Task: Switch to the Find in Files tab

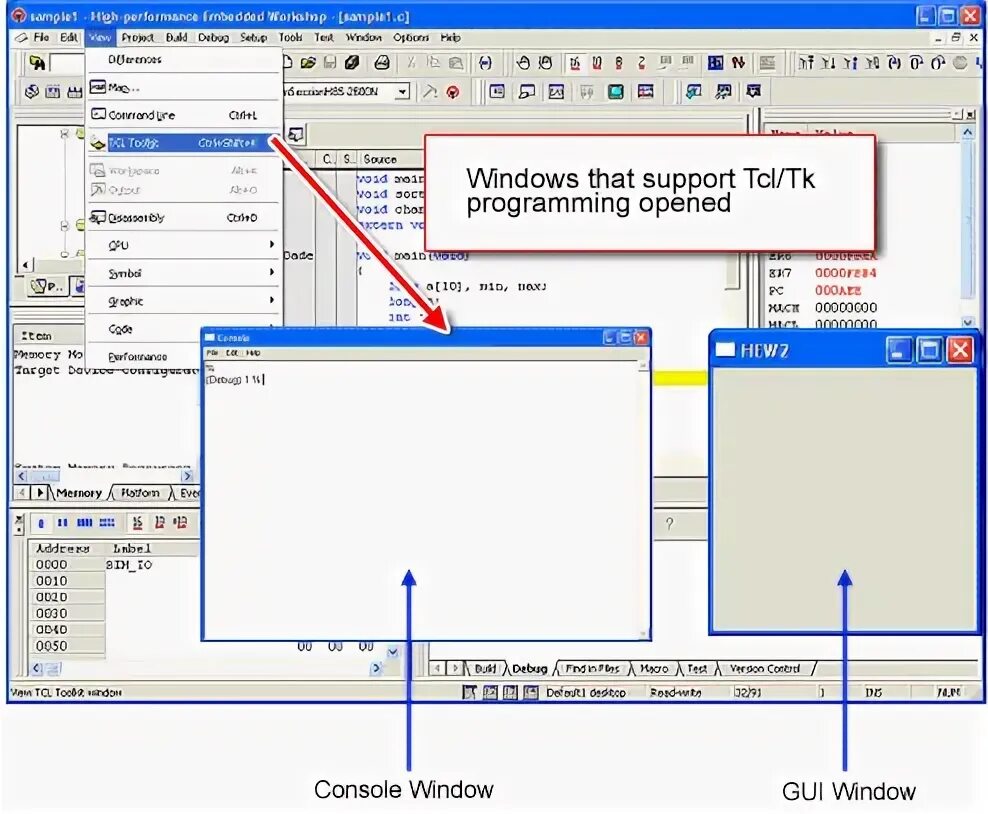Action: (592, 668)
